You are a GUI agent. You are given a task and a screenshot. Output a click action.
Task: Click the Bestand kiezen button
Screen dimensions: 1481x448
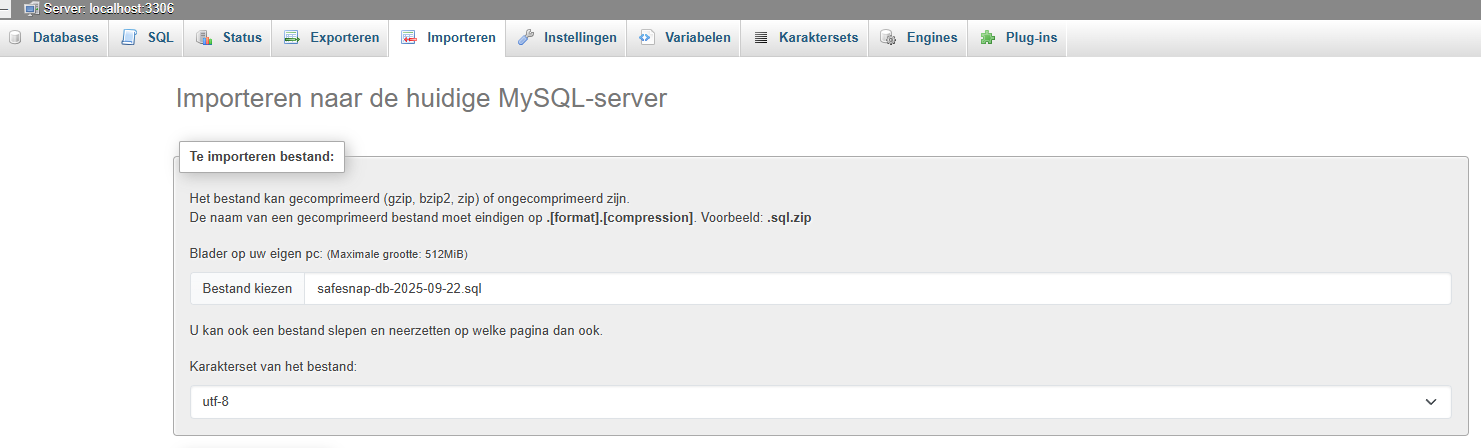(x=247, y=288)
